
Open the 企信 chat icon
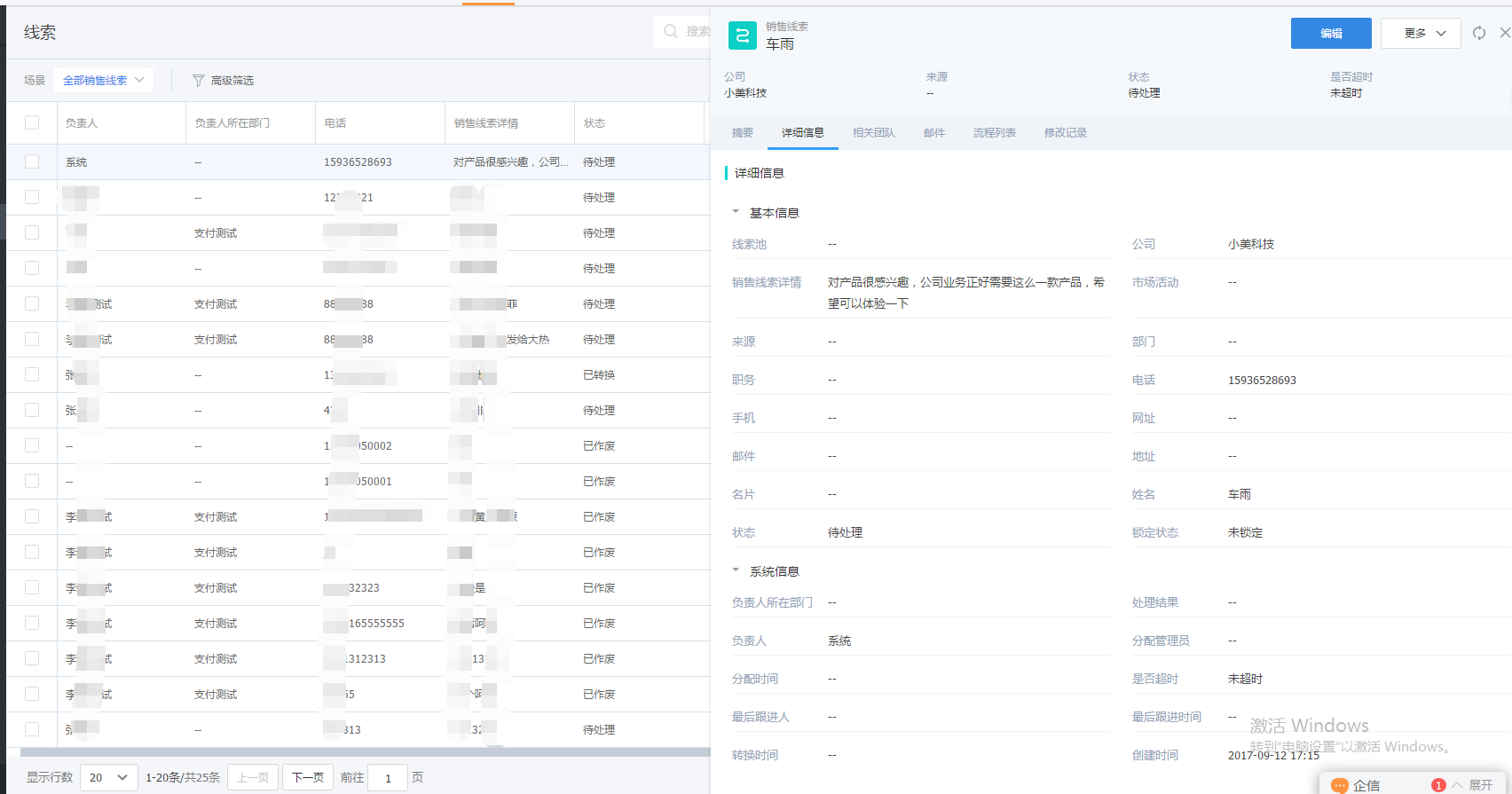coord(1340,785)
